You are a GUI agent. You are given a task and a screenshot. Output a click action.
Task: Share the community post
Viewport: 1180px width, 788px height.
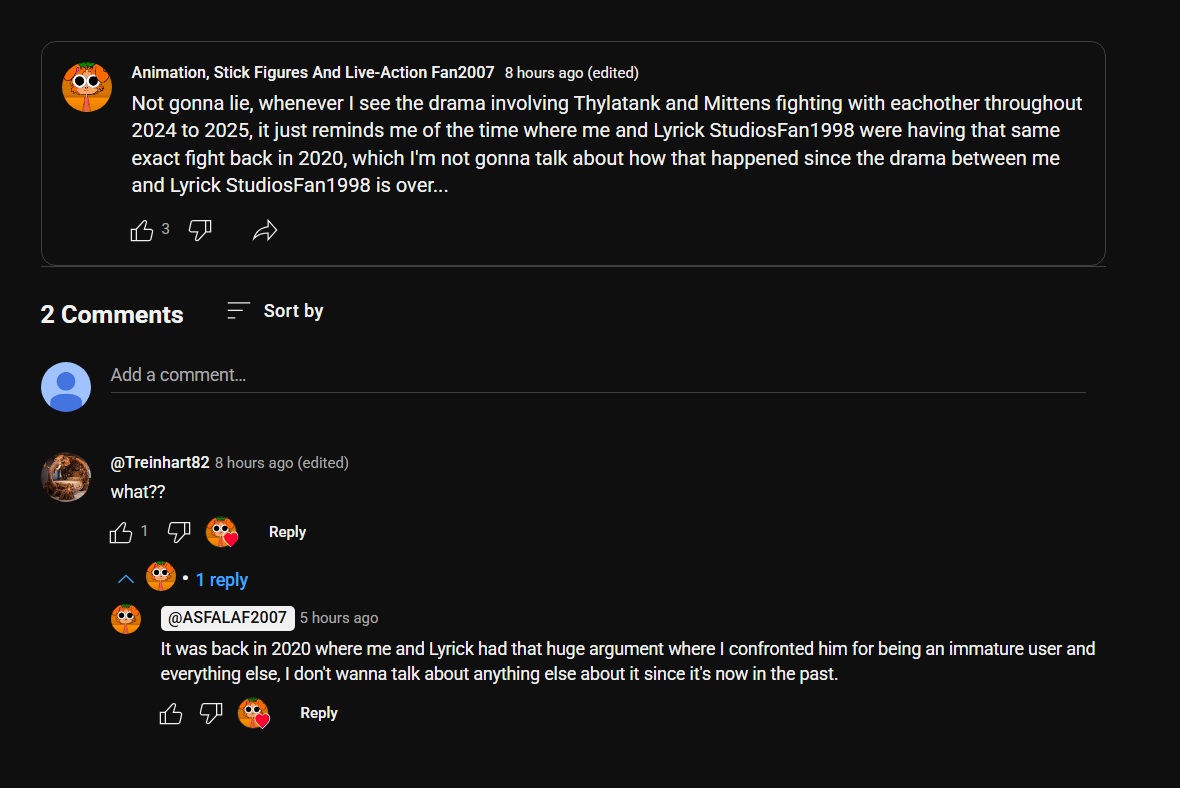[265, 231]
